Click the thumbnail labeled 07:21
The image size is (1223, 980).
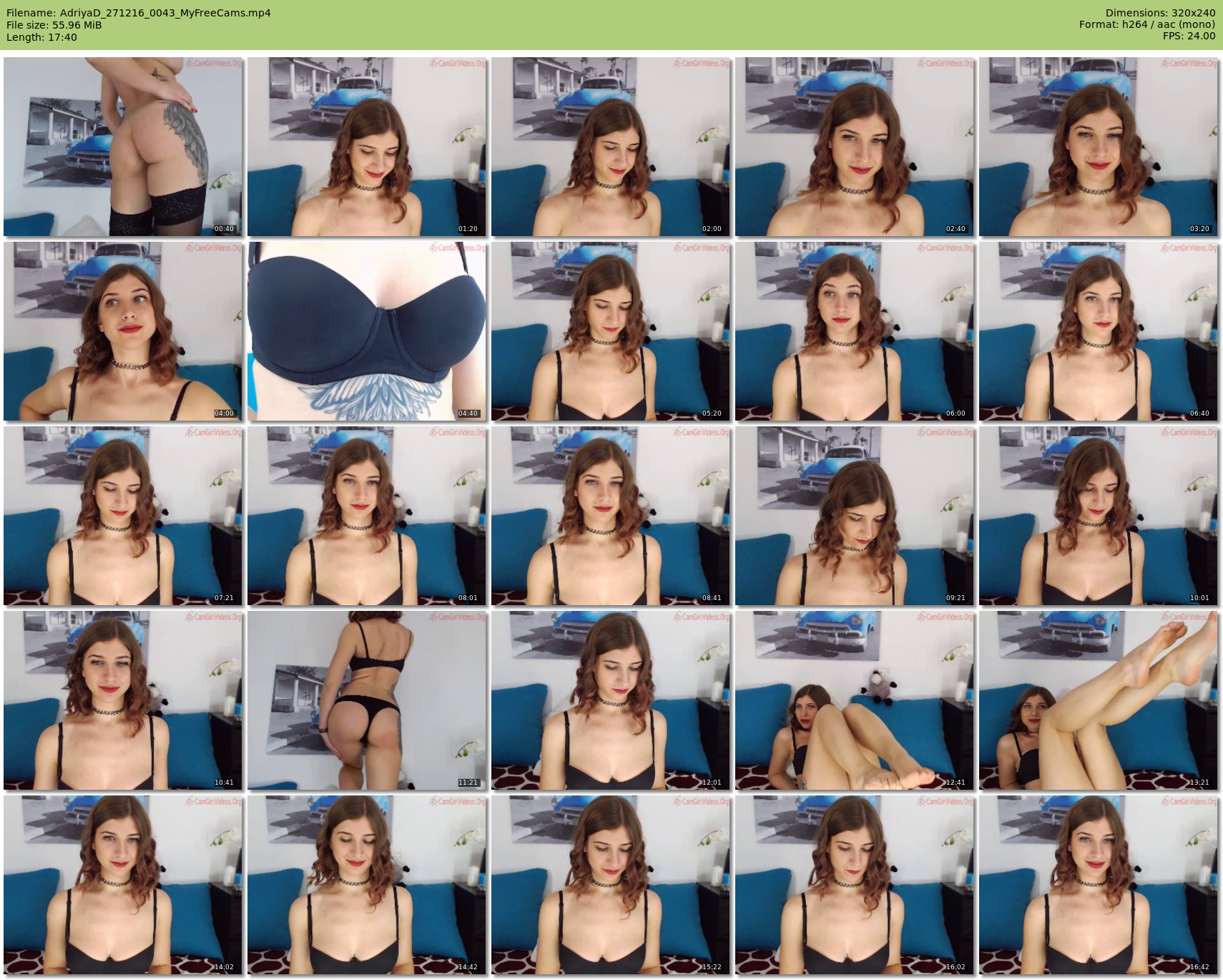[x=123, y=516]
